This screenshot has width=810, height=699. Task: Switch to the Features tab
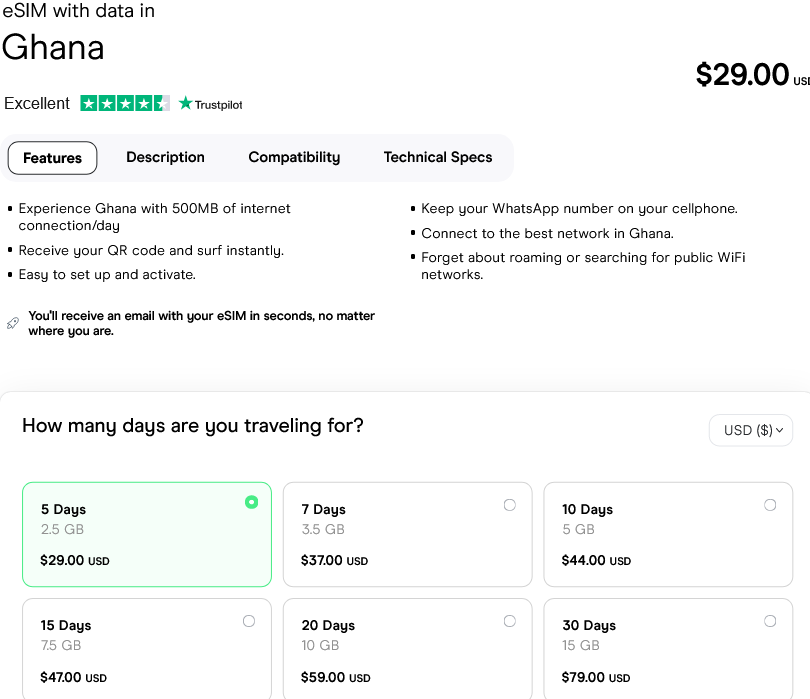click(x=52, y=158)
